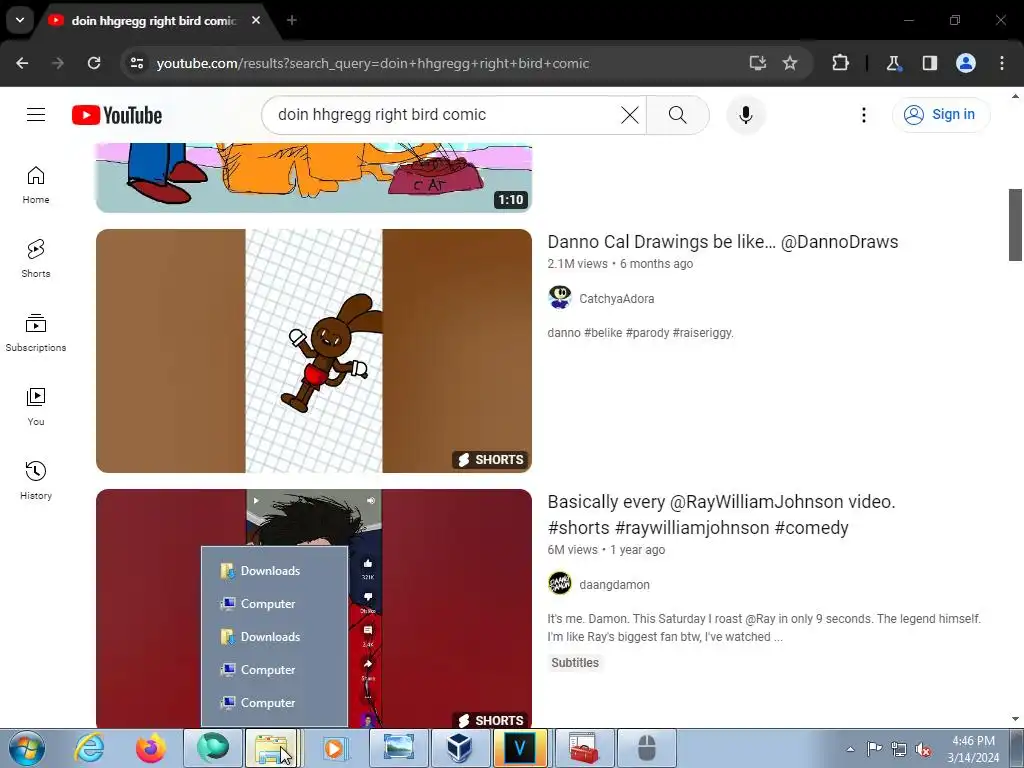The width and height of the screenshot is (1024, 768).
Task: Select the doin hhgregg right bird comic tab
Action: point(153,21)
